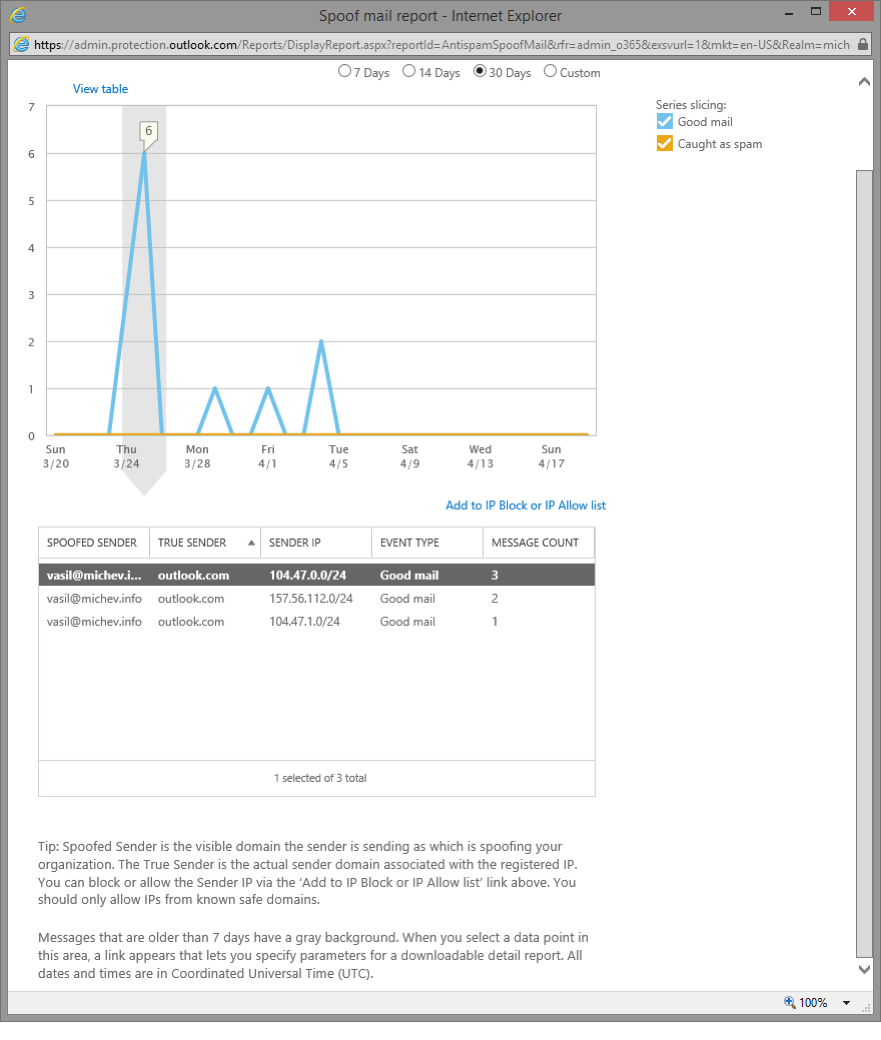Click the scrollbar down arrow
This screenshot has height=1040, width=881.
866,968
